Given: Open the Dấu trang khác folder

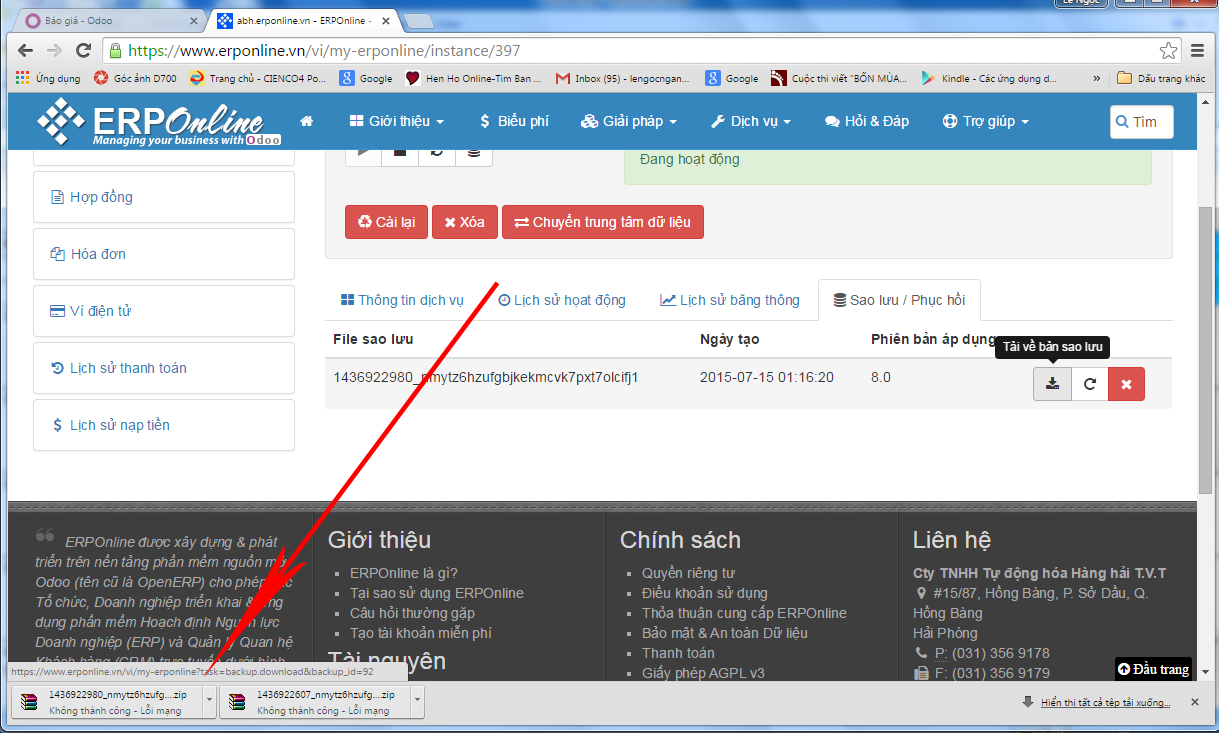Looking at the screenshot, I should [x=1161, y=78].
